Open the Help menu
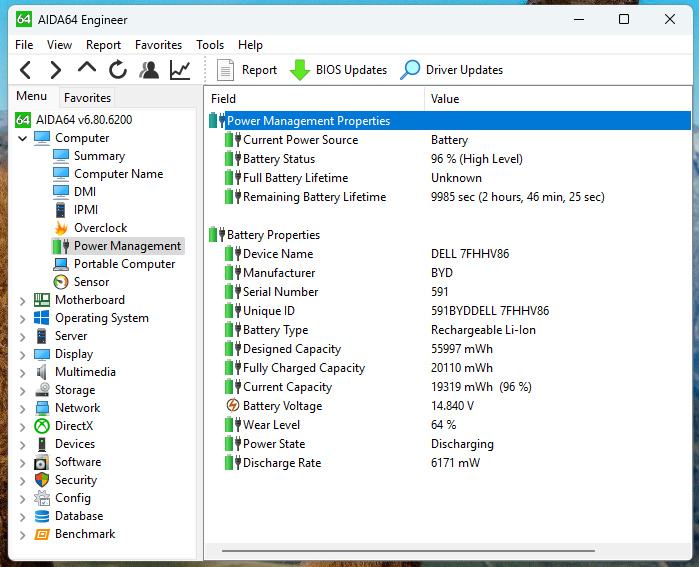Image resolution: width=699 pixels, height=567 pixels. (250, 45)
